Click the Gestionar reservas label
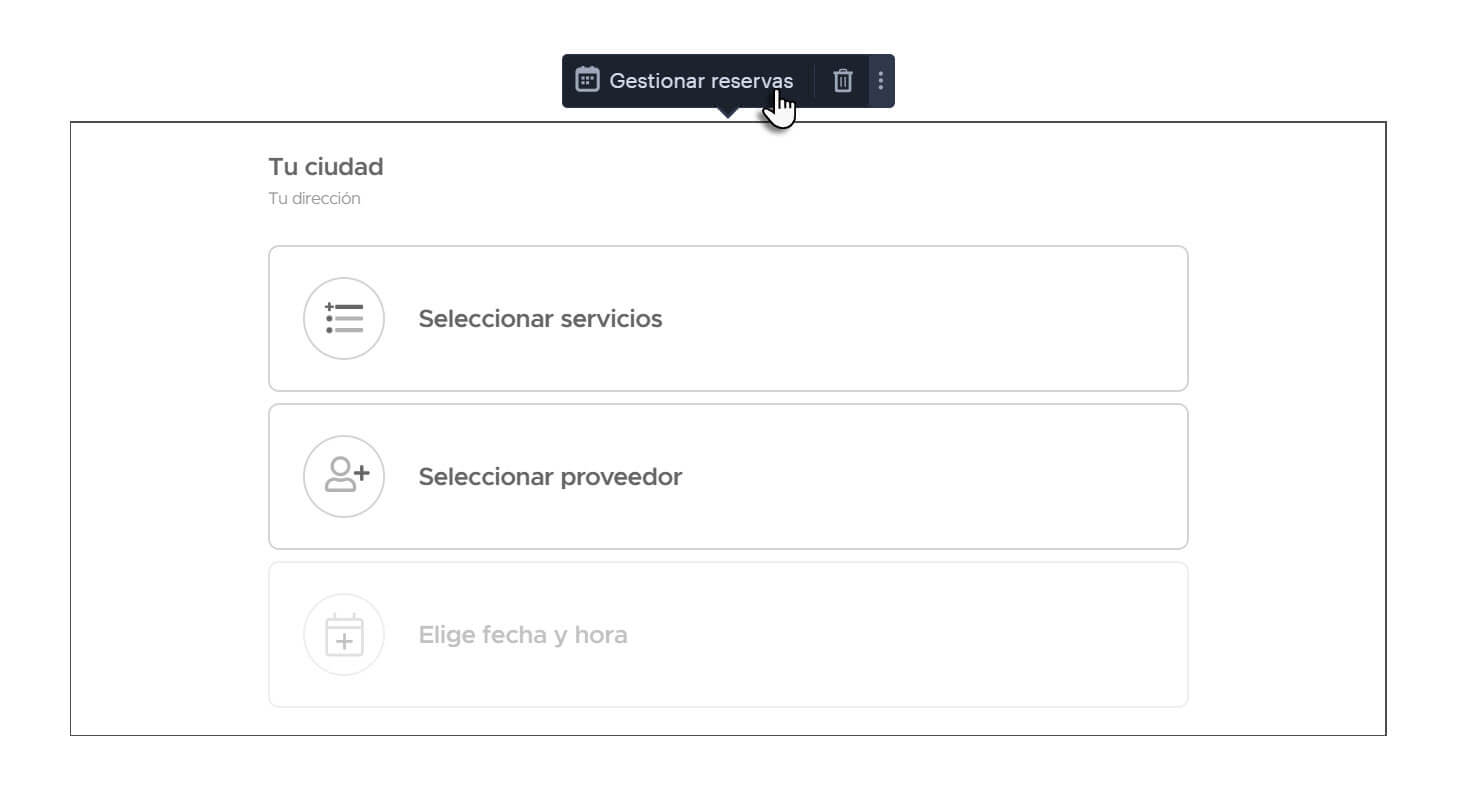Screen dimensions: 1476x794 coord(700,81)
